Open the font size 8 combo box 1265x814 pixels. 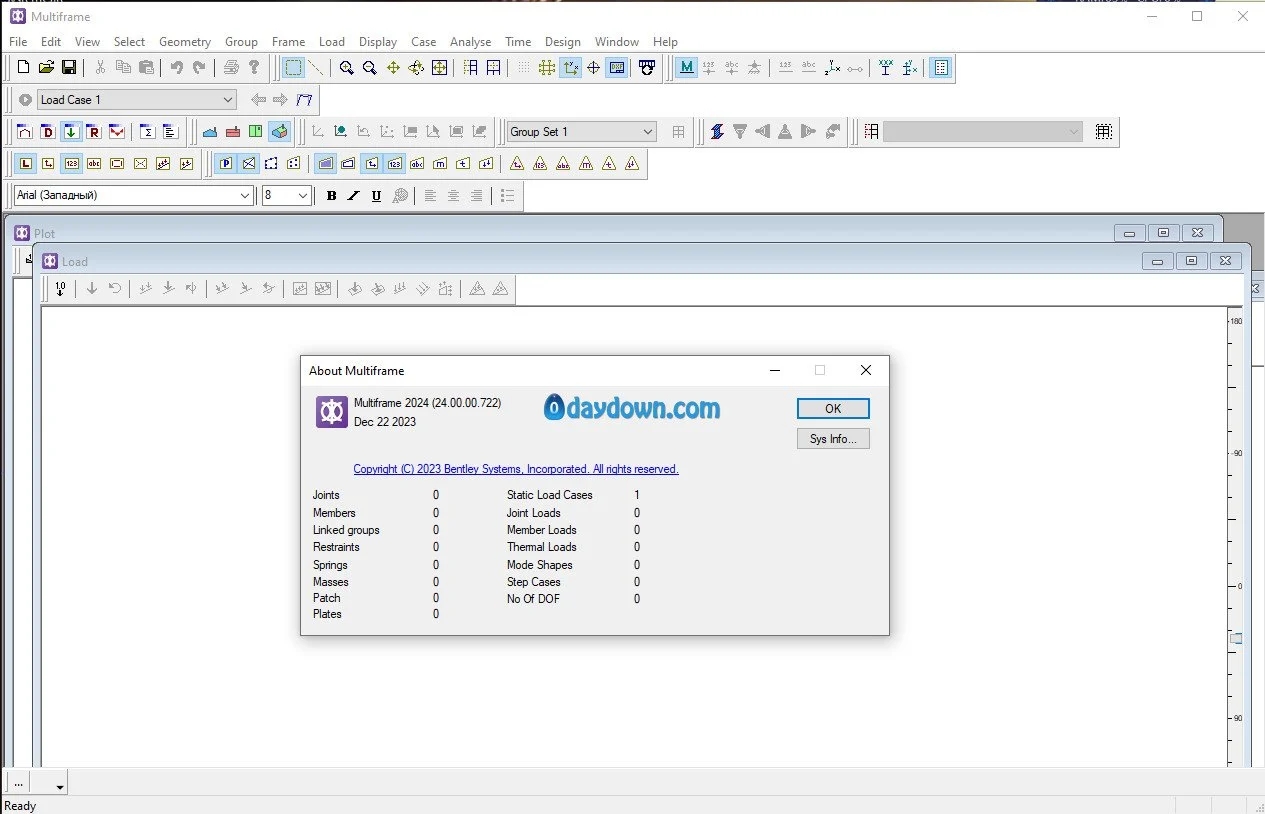coord(303,196)
